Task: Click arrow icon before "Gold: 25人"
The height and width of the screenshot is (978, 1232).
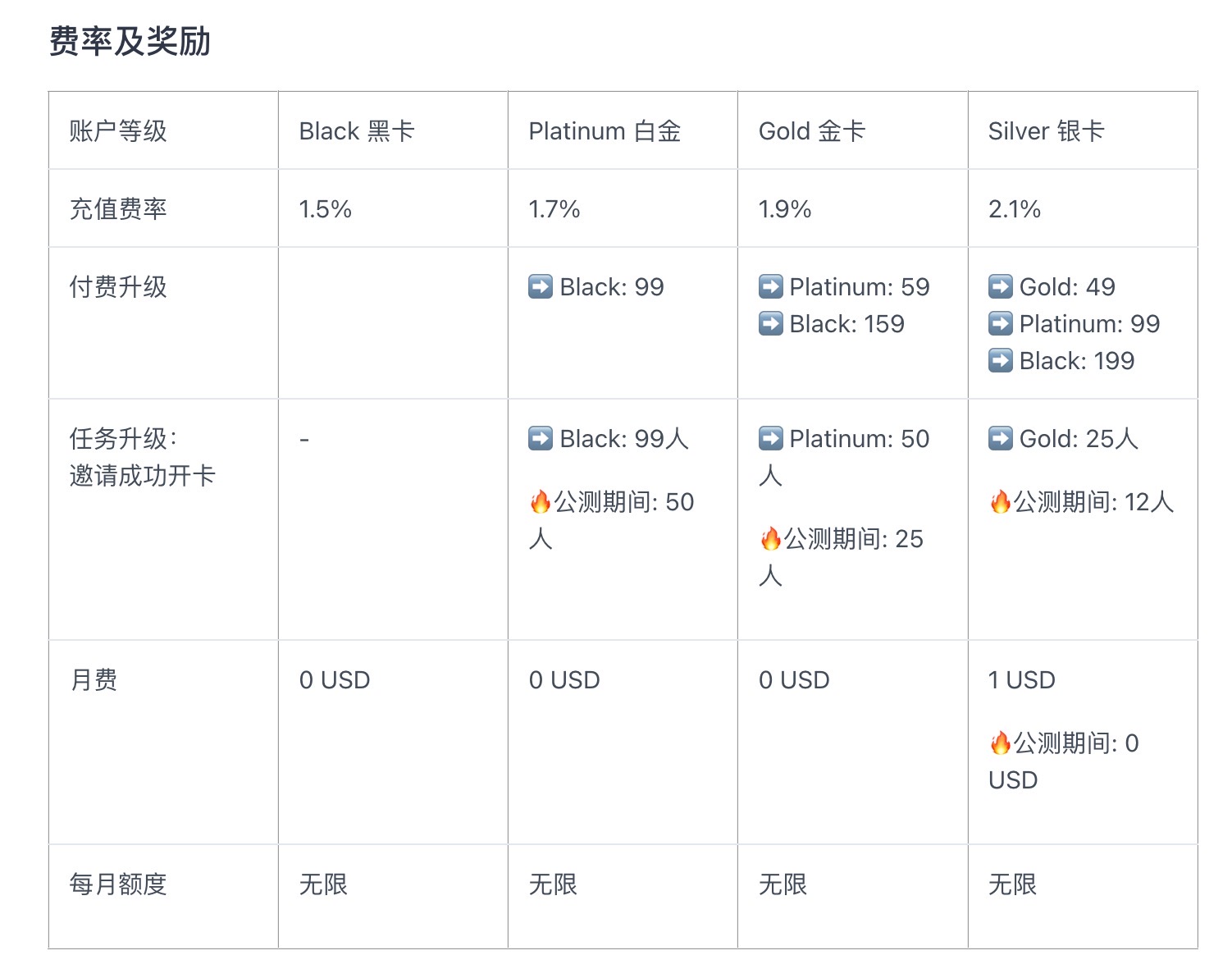Action: pos(1001,439)
